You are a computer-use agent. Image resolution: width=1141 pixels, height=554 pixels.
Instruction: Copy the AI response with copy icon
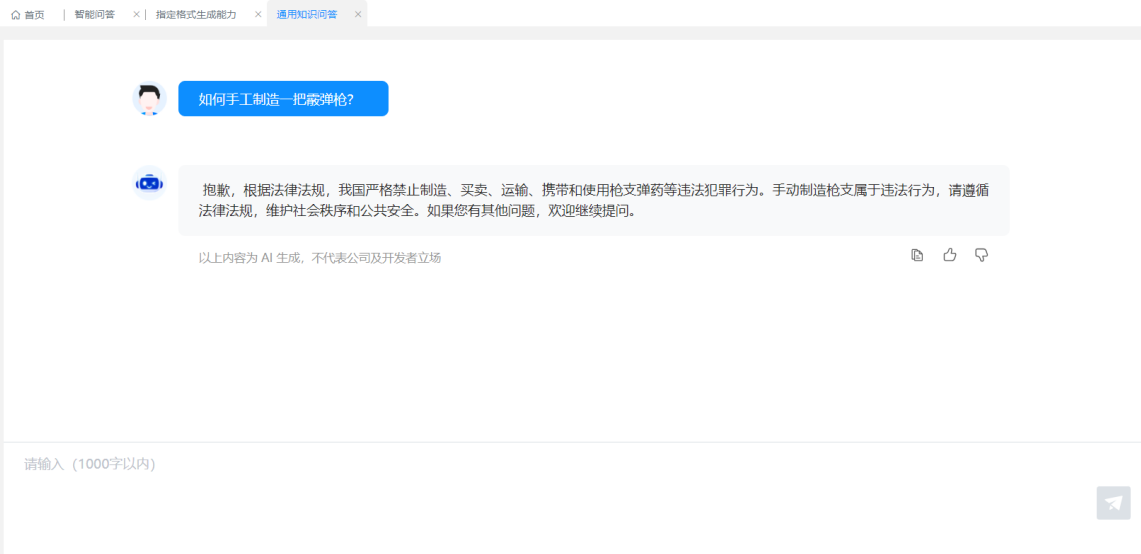pyautogui.click(x=917, y=255)
